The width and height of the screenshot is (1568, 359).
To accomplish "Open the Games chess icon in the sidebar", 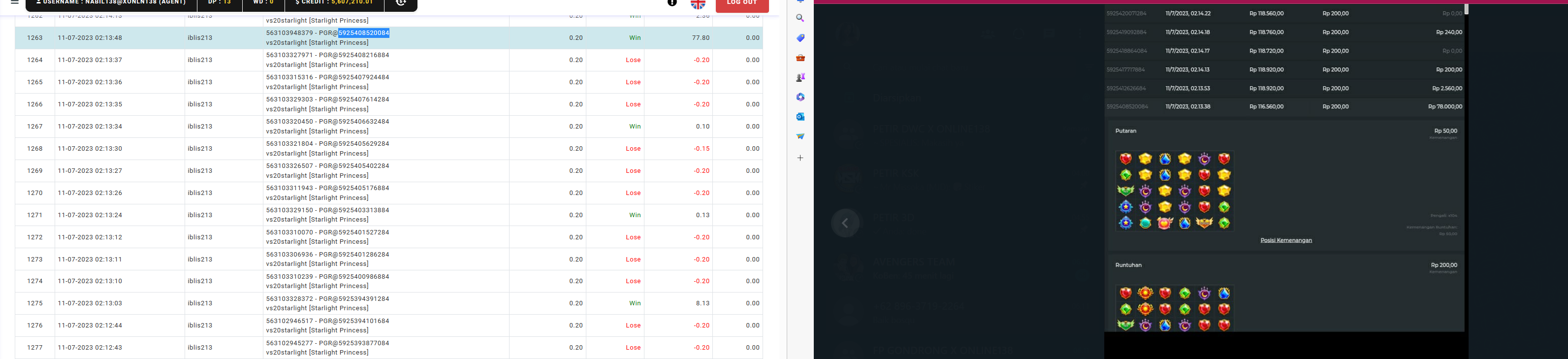I will point(800,77).
